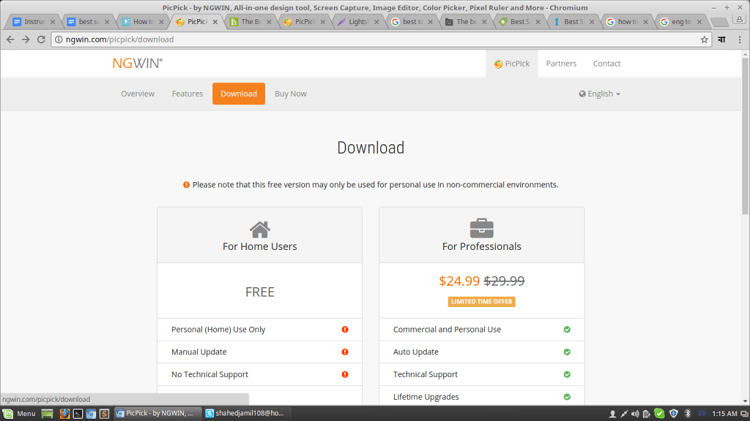
Task: Switch to the eng to browser tab
Action: (681, 22)
